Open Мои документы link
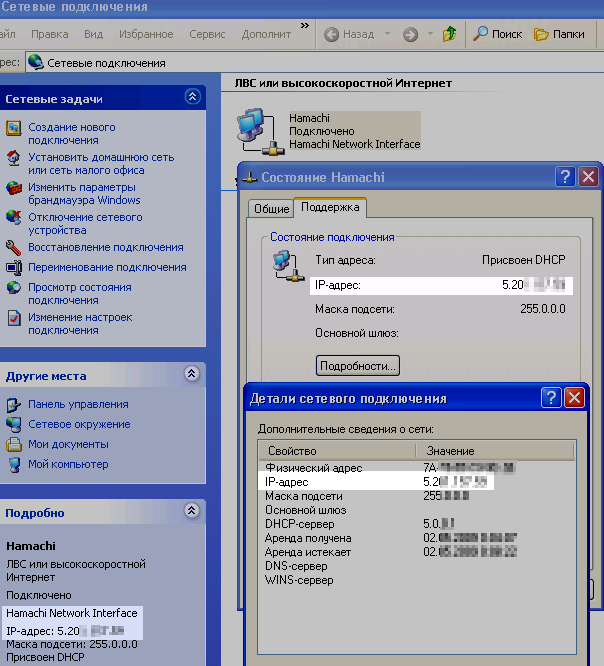The height and width of the screenshot is (666, 604). tap(68, 444)
